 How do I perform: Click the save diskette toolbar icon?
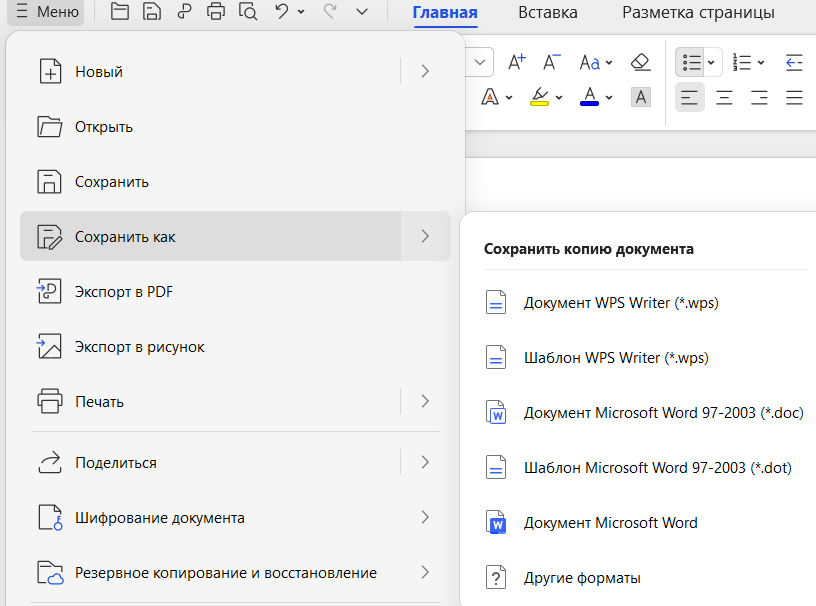tap(151, 11)
